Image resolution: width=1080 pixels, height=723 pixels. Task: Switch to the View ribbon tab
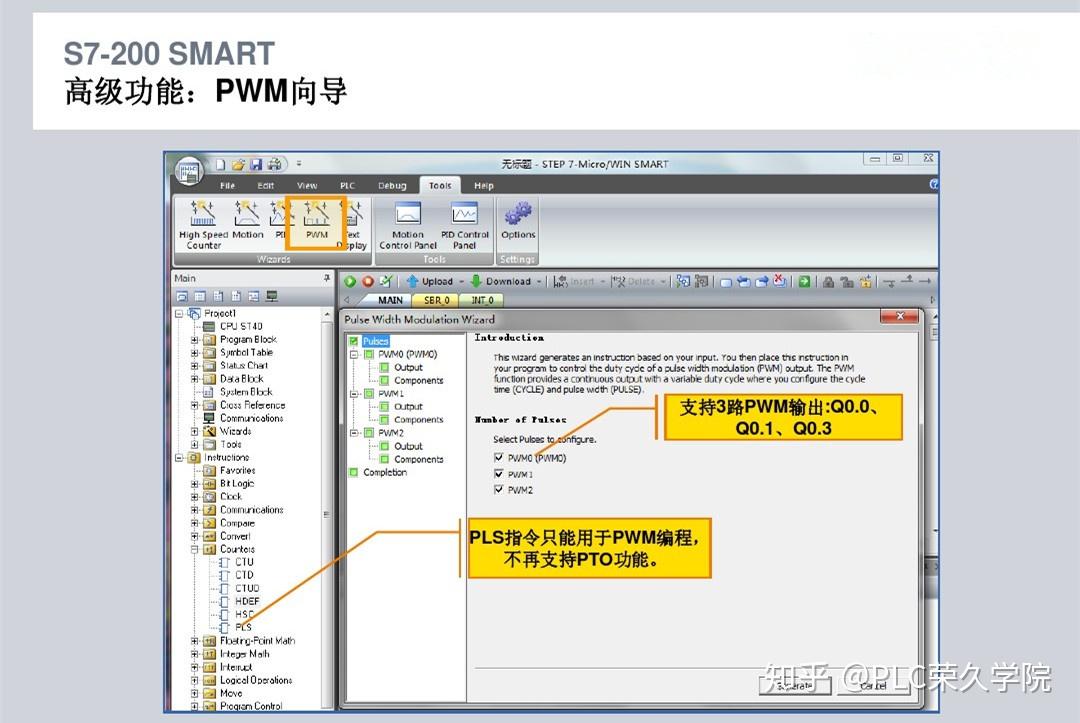[307, 185]
